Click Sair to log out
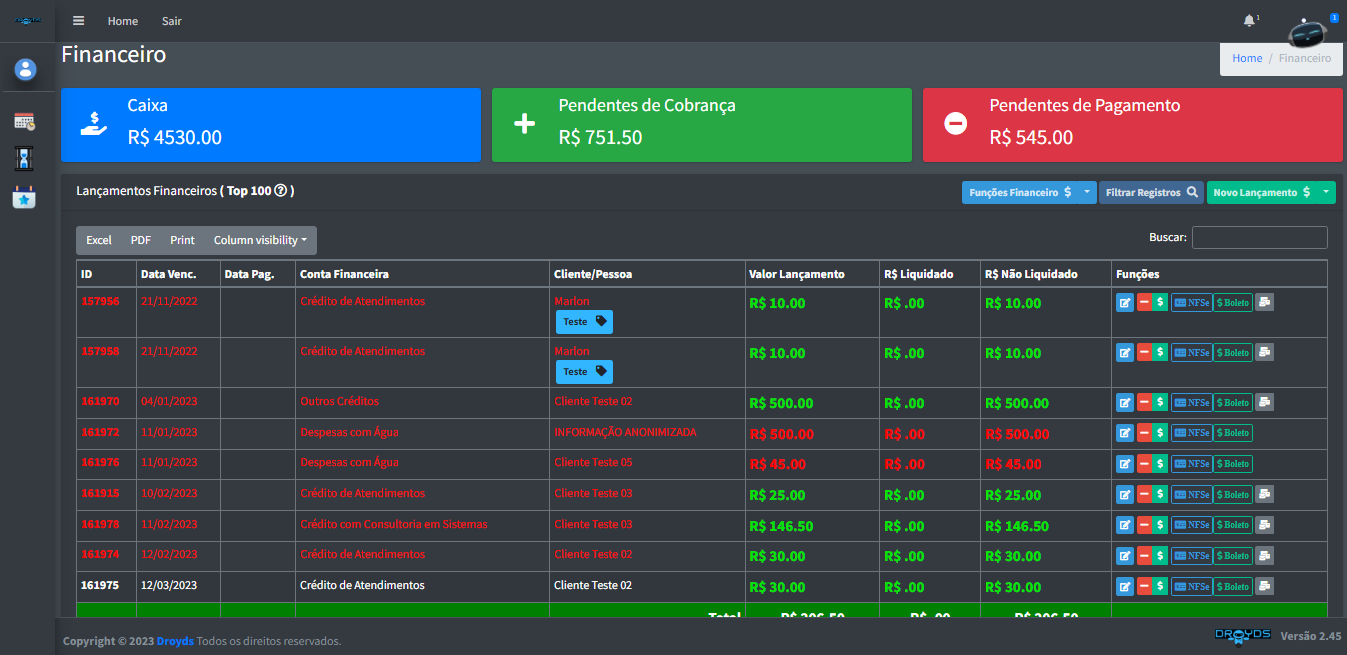Screen dimensions: 1347x655 tap(172, 21)
